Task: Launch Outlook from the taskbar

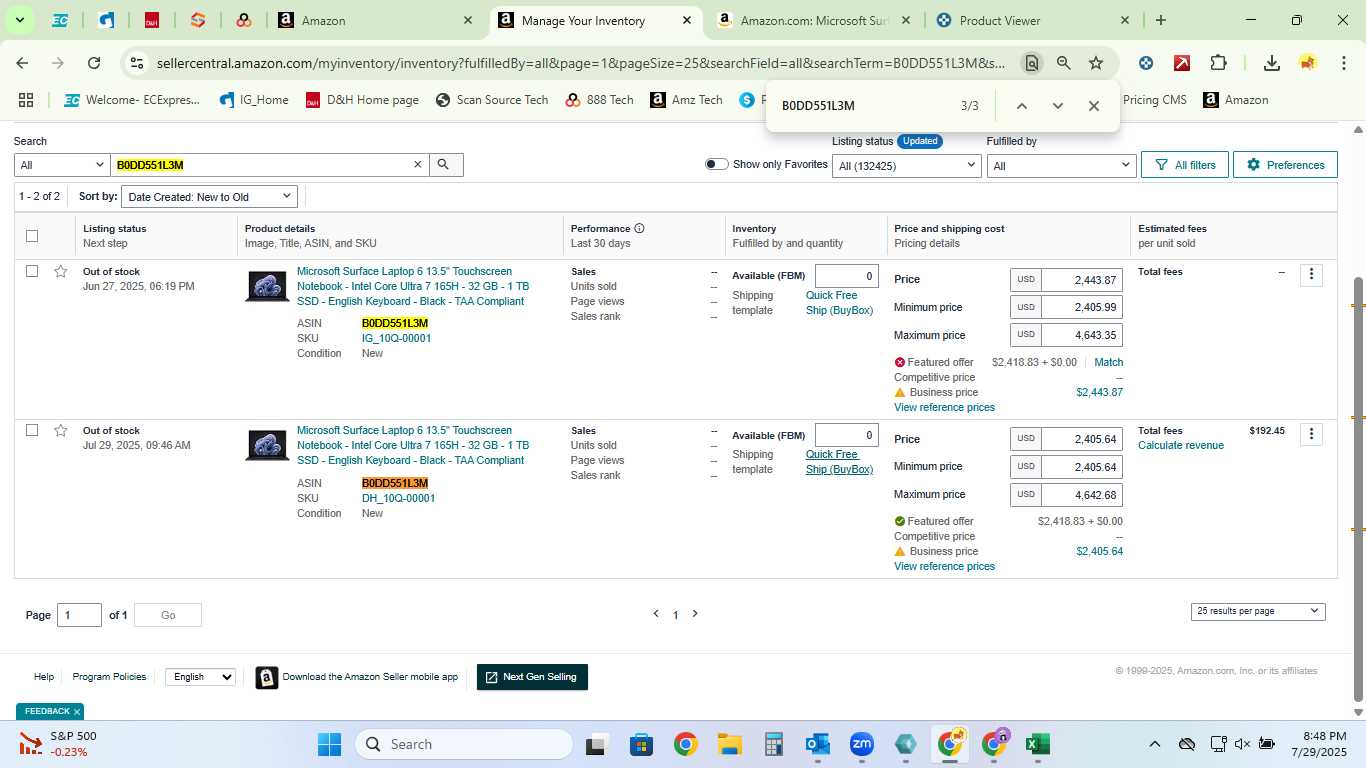Action: [818, 744]
